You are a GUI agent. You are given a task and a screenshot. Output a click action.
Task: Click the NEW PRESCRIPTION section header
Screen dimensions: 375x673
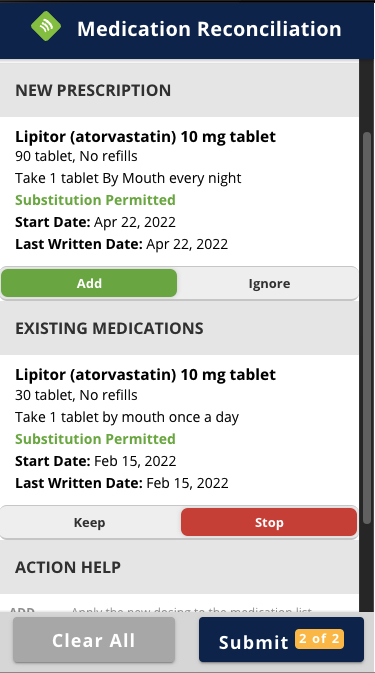(x=93, y=91)
